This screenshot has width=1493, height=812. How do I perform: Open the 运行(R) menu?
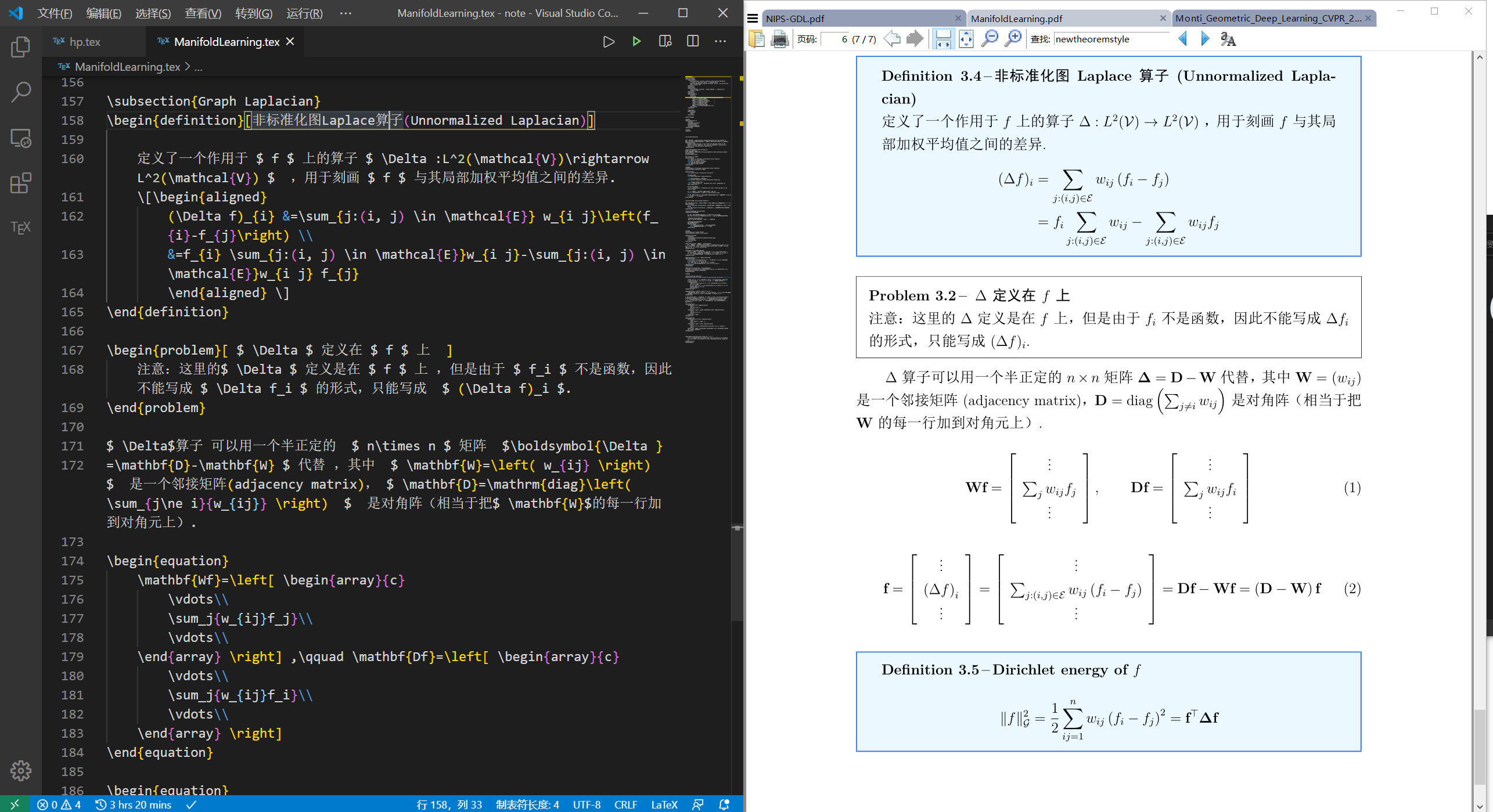[304, 13]
